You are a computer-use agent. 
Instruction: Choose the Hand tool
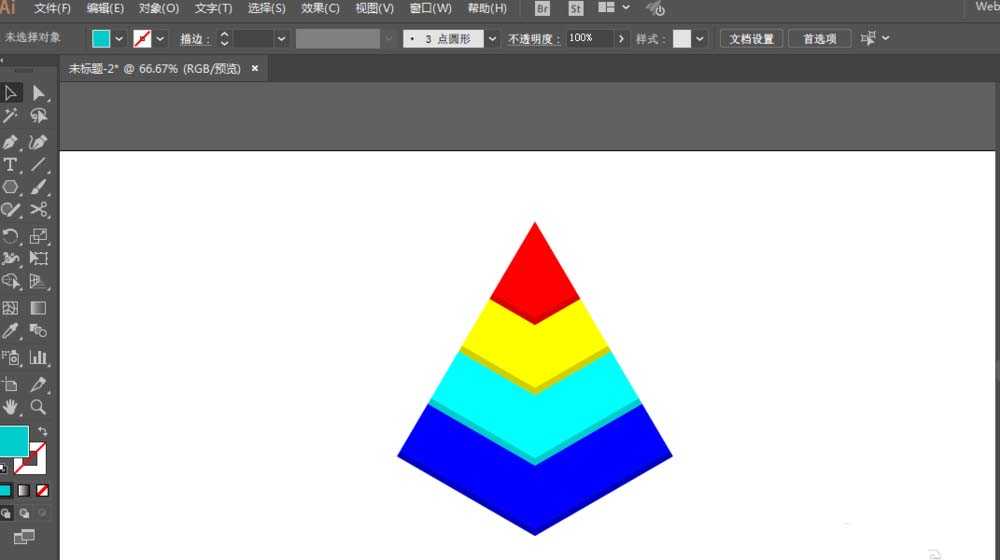(10, 407)
